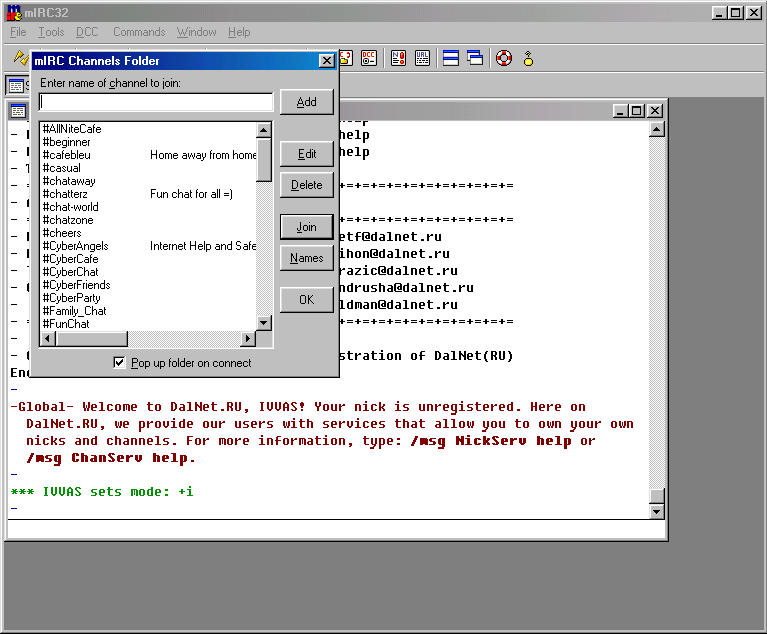Minimize the status window
The height and width of the screenshot is (634, 767).
tap(620, 111)
